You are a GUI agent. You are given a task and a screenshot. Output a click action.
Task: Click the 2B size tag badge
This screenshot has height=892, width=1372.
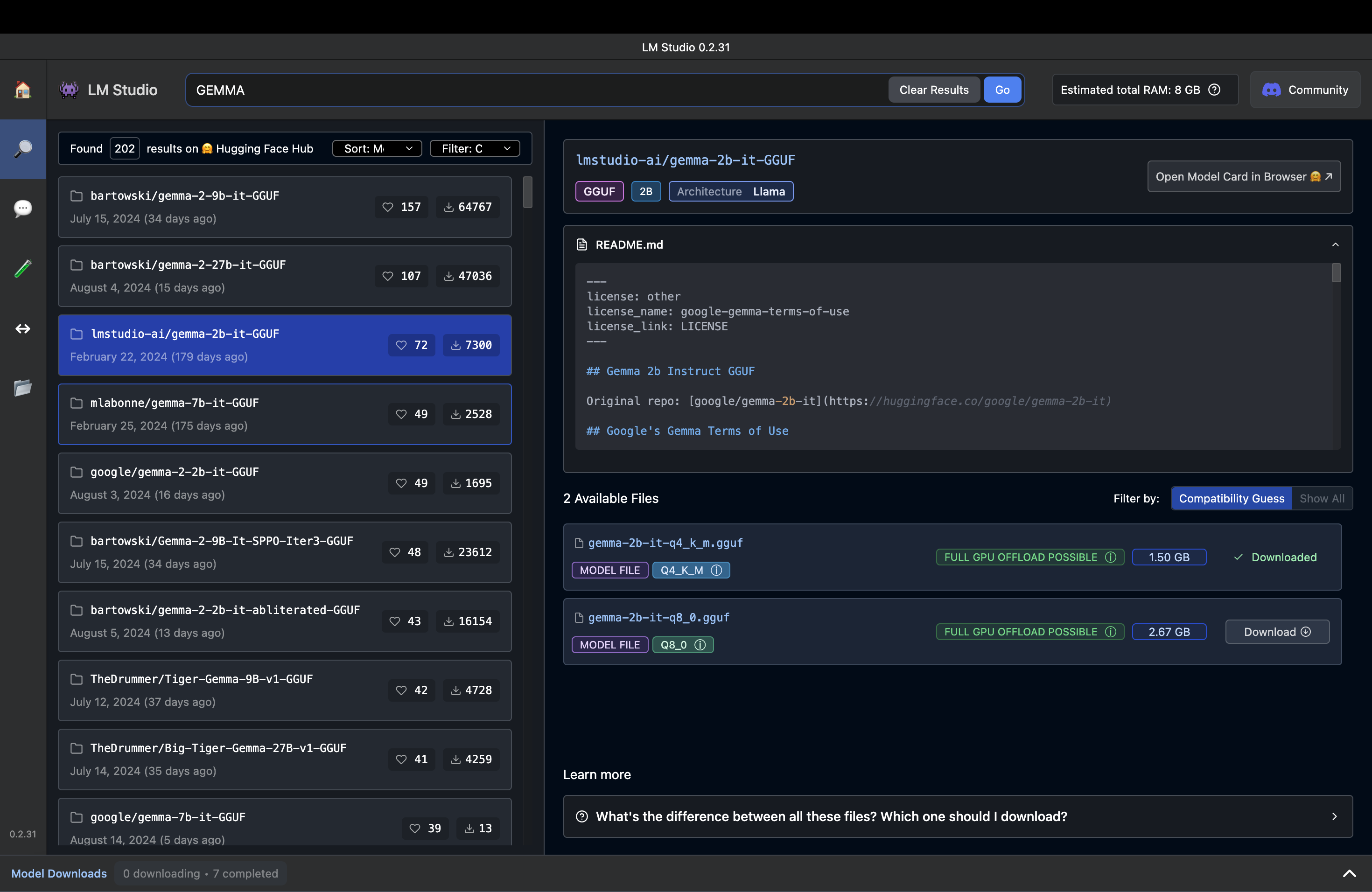tap(646, 191)
